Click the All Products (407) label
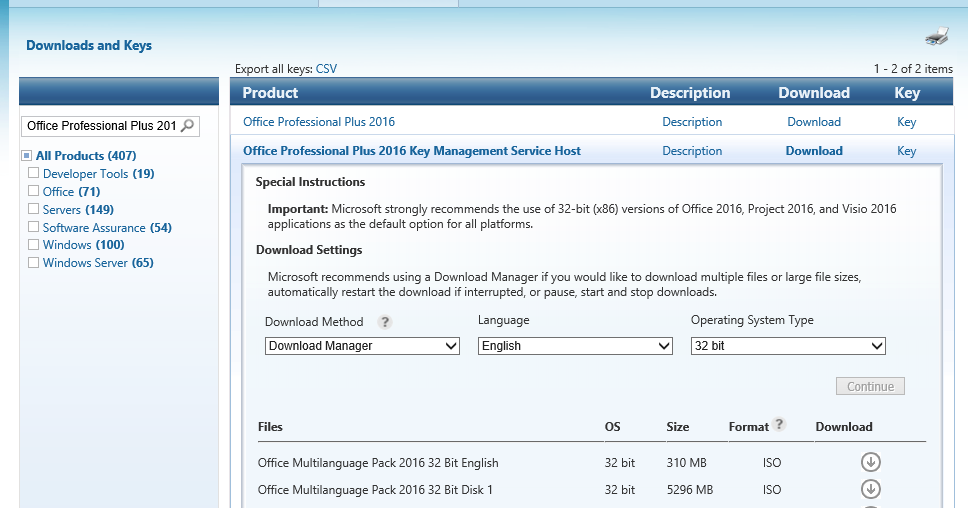 pyautogui.click(x=86, y=156)
